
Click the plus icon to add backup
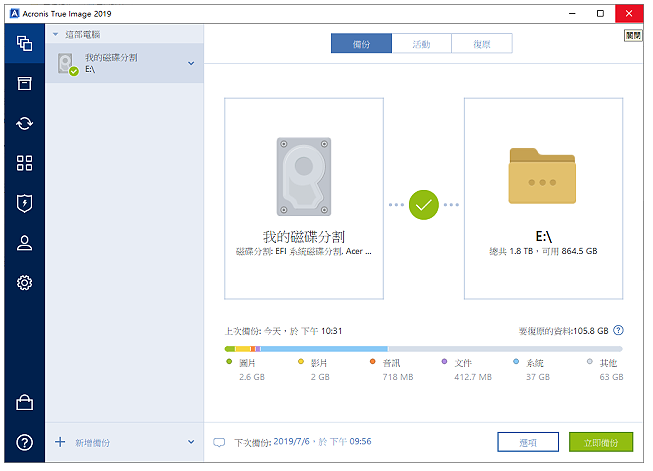(60, 442)
